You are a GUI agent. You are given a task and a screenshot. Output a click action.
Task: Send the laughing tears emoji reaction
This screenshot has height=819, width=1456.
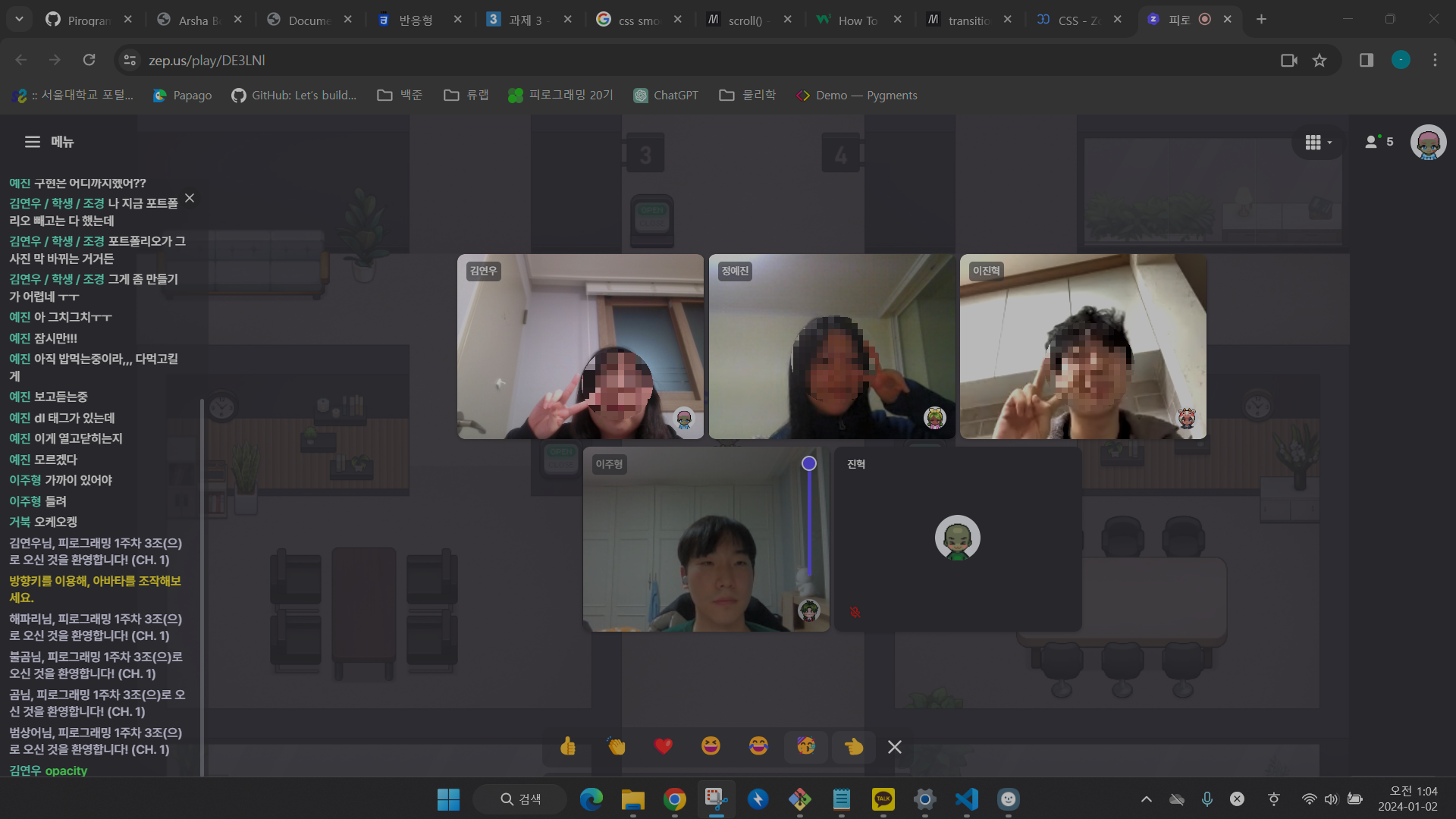pyautogui.click(x=758, y=747)
